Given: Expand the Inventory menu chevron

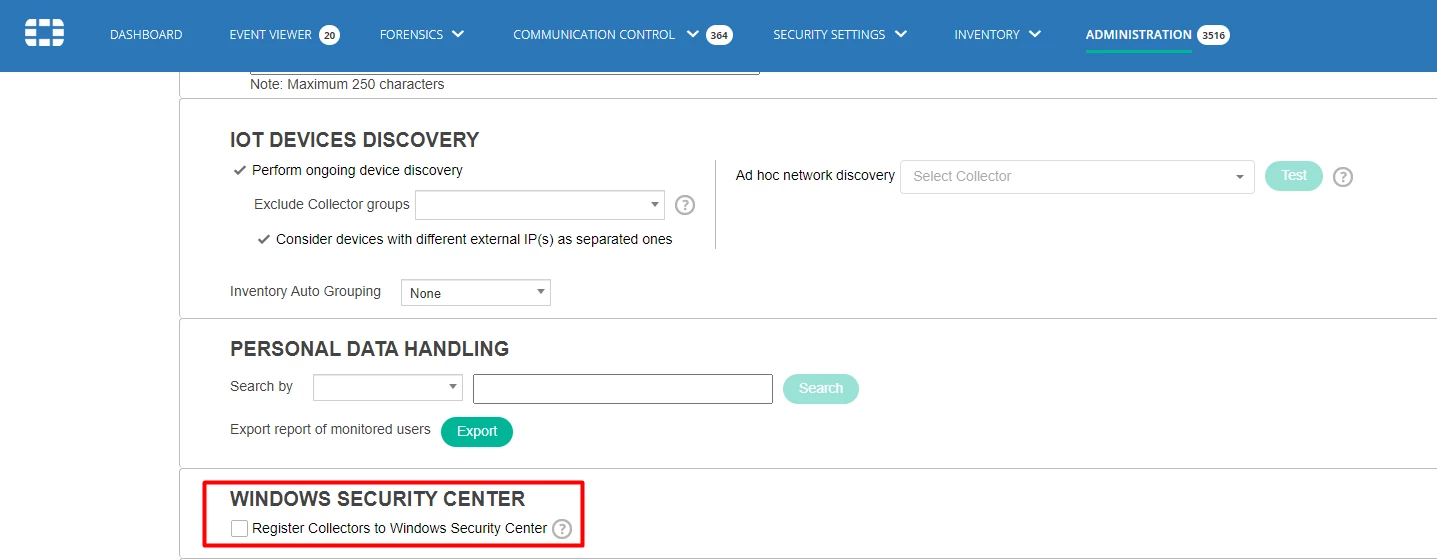Looking at the screenshot, I should point(1035,34).
